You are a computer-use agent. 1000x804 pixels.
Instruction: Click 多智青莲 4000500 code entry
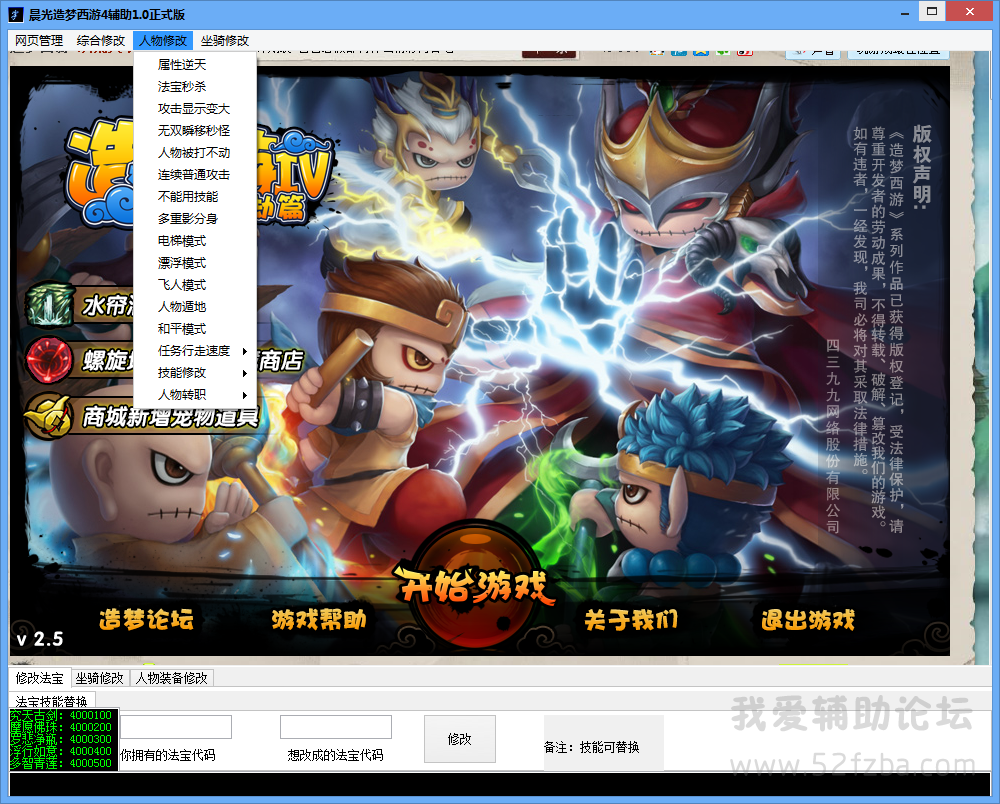tap(61, 763)
